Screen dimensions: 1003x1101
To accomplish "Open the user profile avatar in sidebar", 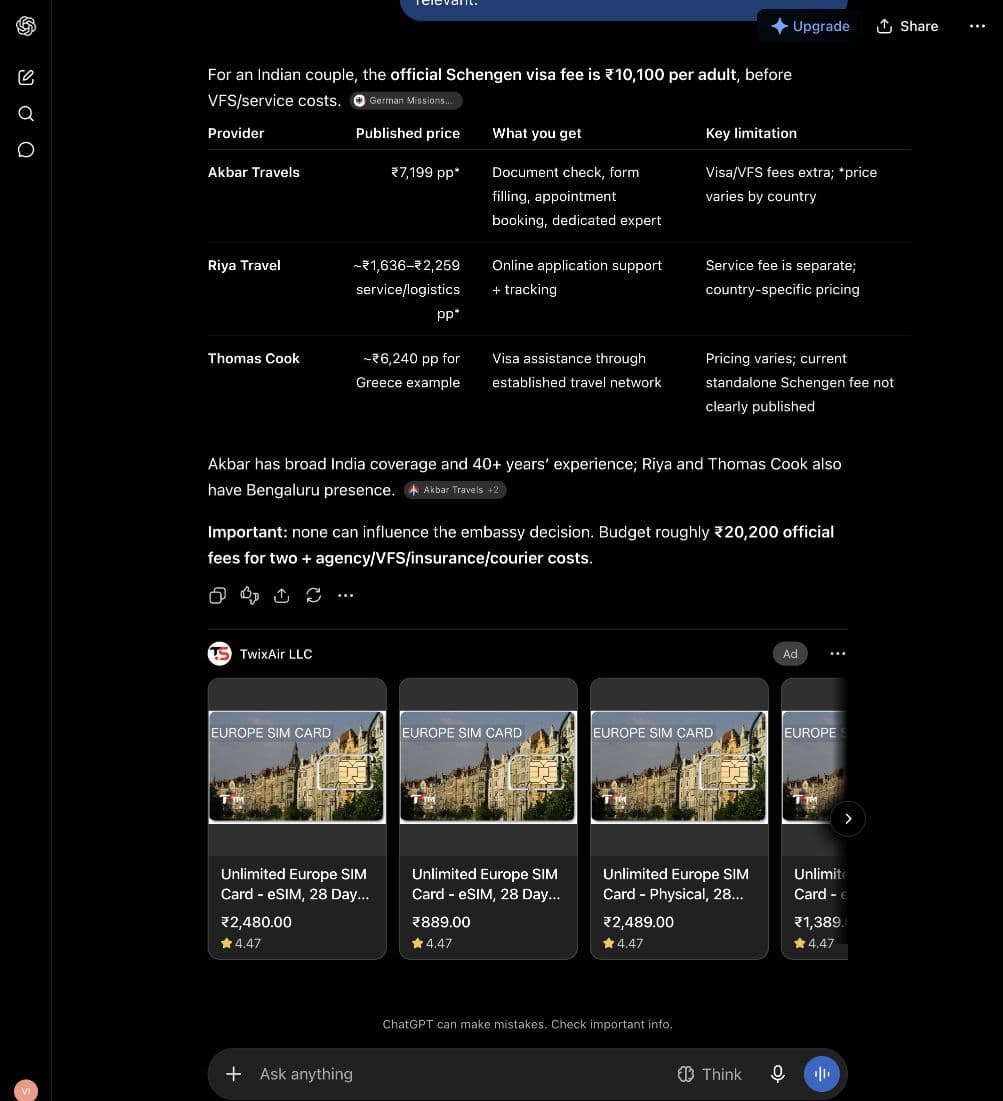I will [x=26, y=1090].
